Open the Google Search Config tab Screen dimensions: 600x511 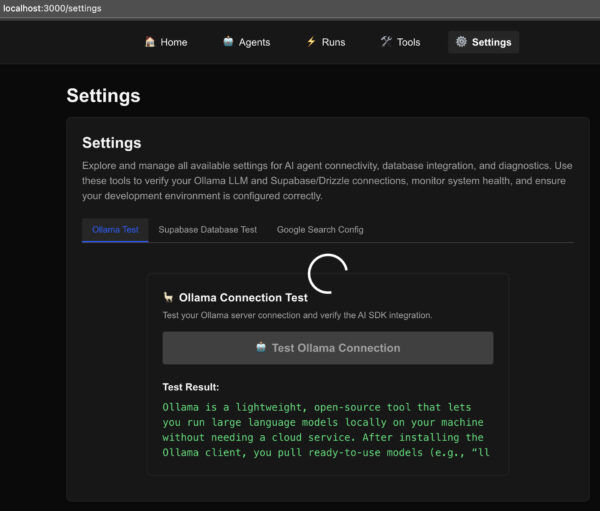320,230
